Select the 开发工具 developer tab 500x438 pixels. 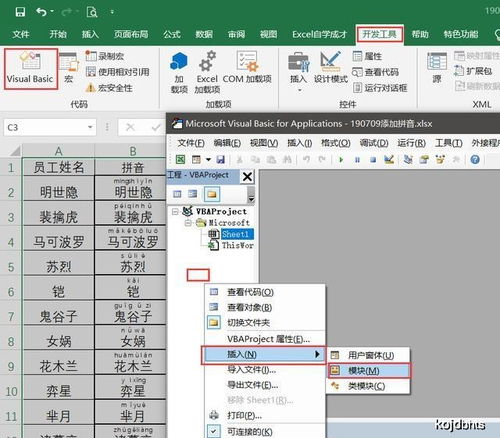point(379,34)
